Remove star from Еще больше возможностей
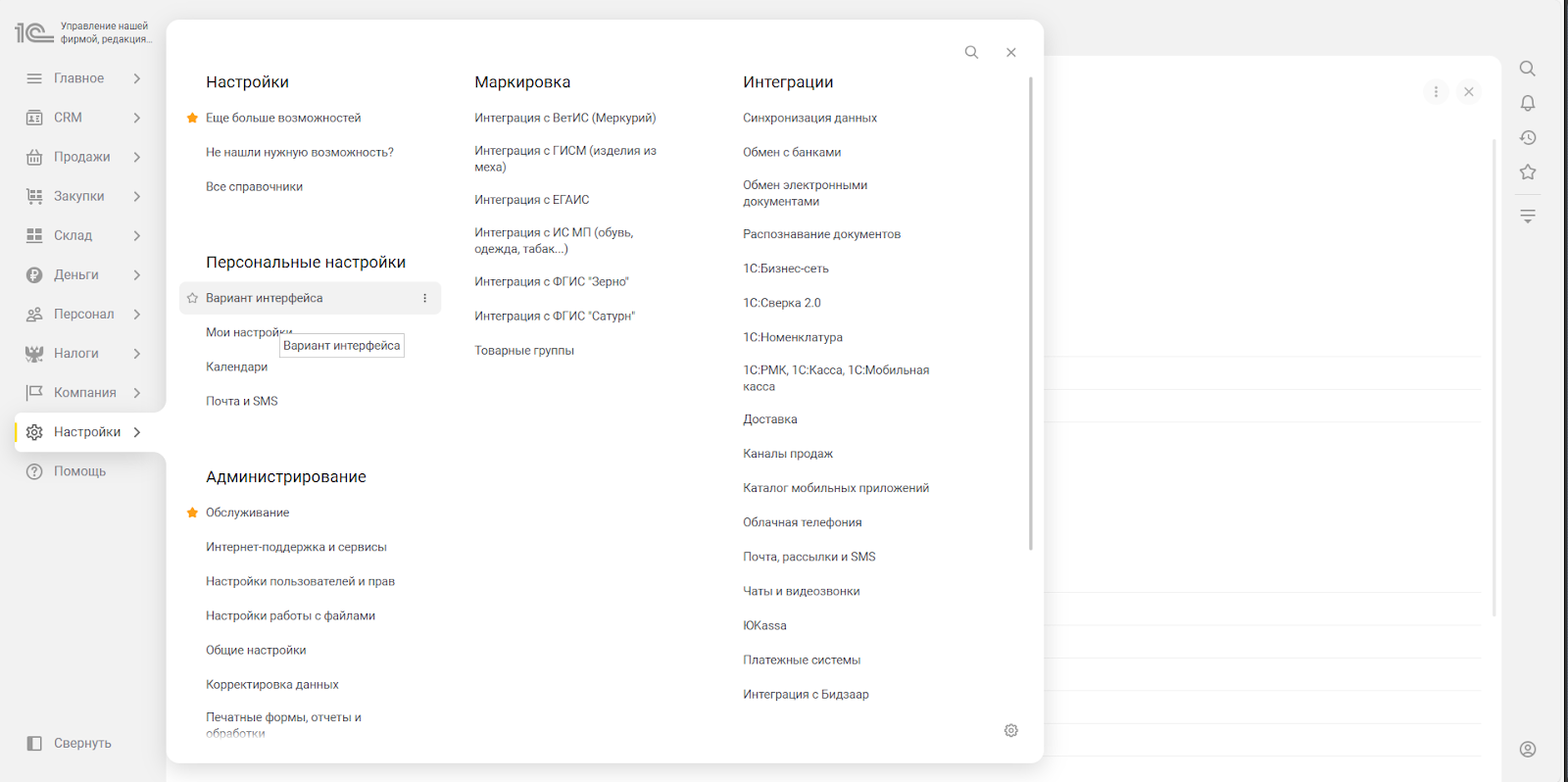This screenshot has width=1568, height=782. [193, 119]
